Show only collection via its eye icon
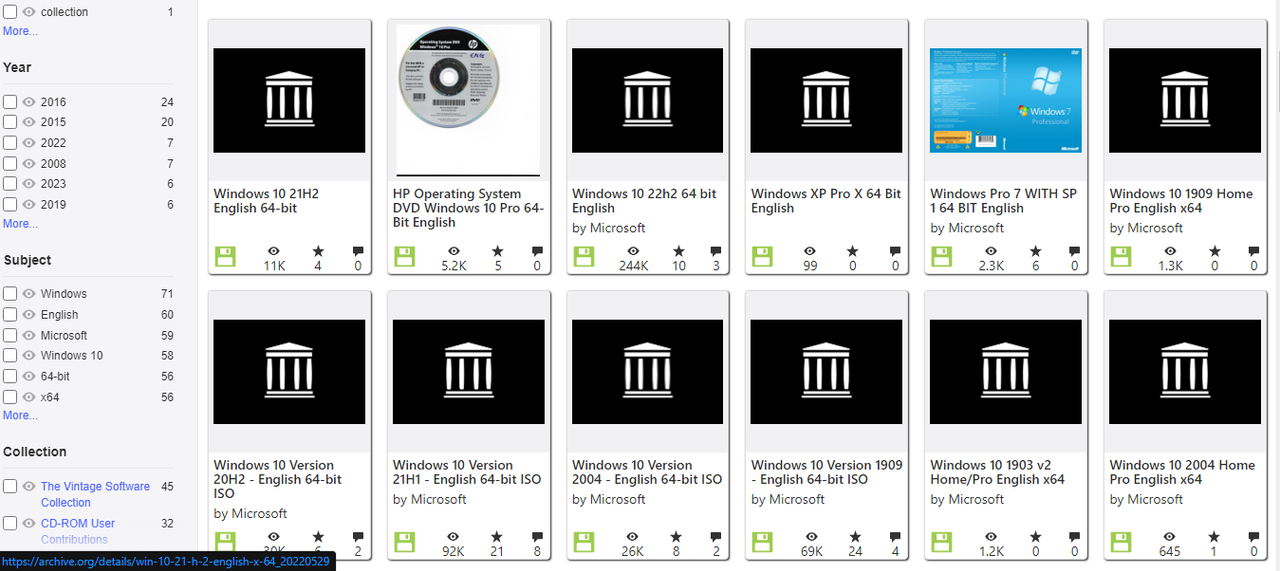Screen dimensions: 1280x571 click(29, 12)
